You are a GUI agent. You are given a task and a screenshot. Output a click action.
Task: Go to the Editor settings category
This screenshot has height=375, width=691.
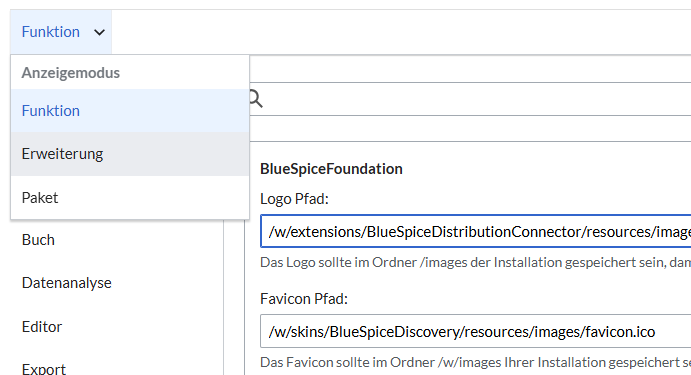(x=42, y=327)
